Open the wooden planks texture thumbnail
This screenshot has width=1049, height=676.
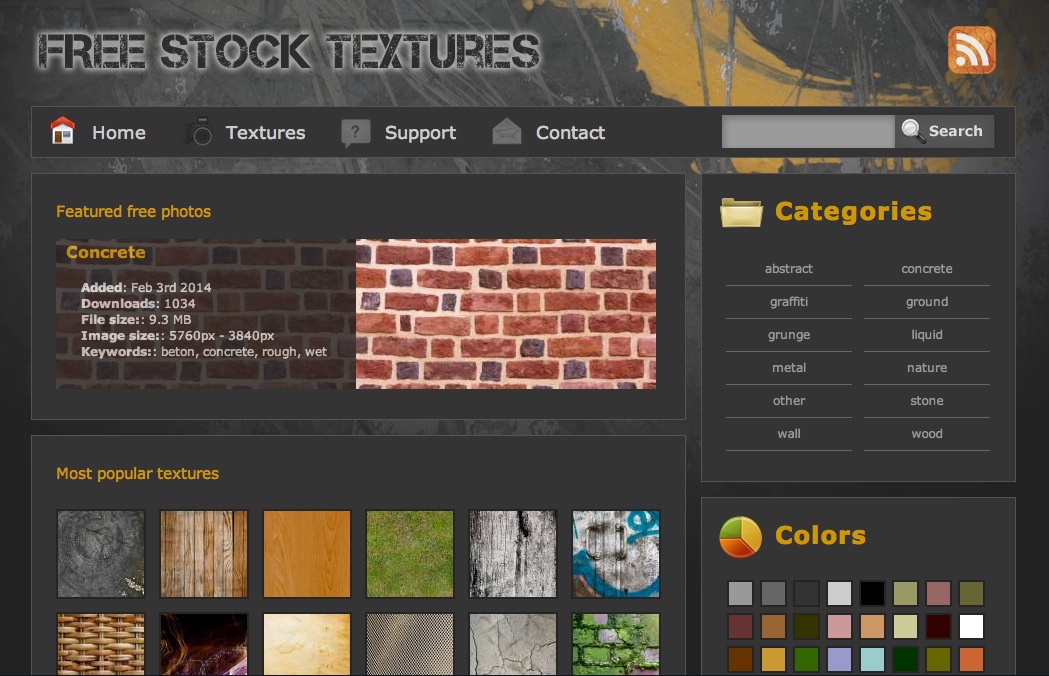coord(204,554)
